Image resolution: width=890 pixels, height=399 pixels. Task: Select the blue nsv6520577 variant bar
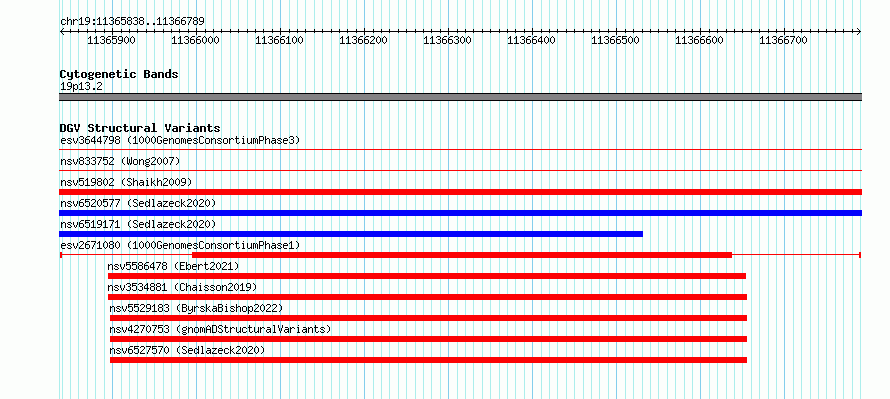click(x=460, y=213)
